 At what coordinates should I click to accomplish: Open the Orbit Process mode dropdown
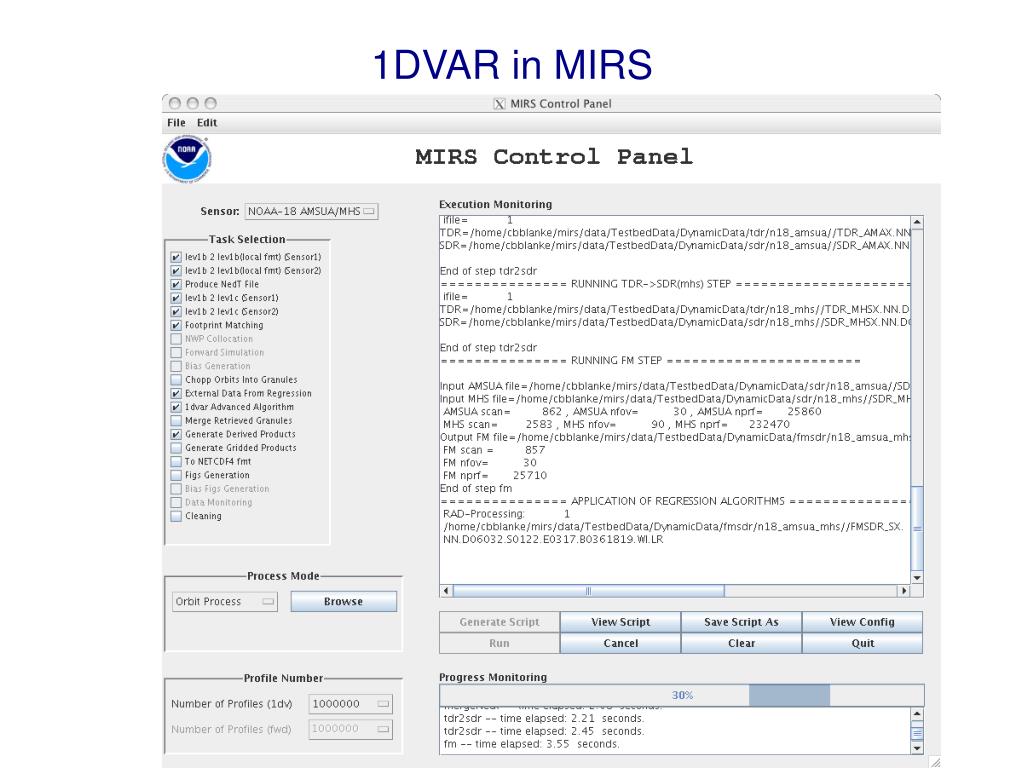click(225, 601)
